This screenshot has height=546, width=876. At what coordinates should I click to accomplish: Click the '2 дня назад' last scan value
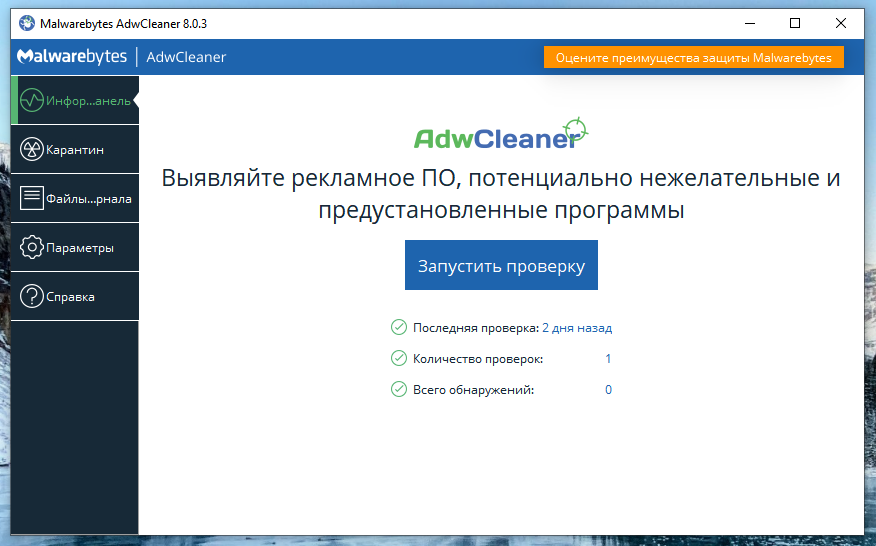click(577, 328)
